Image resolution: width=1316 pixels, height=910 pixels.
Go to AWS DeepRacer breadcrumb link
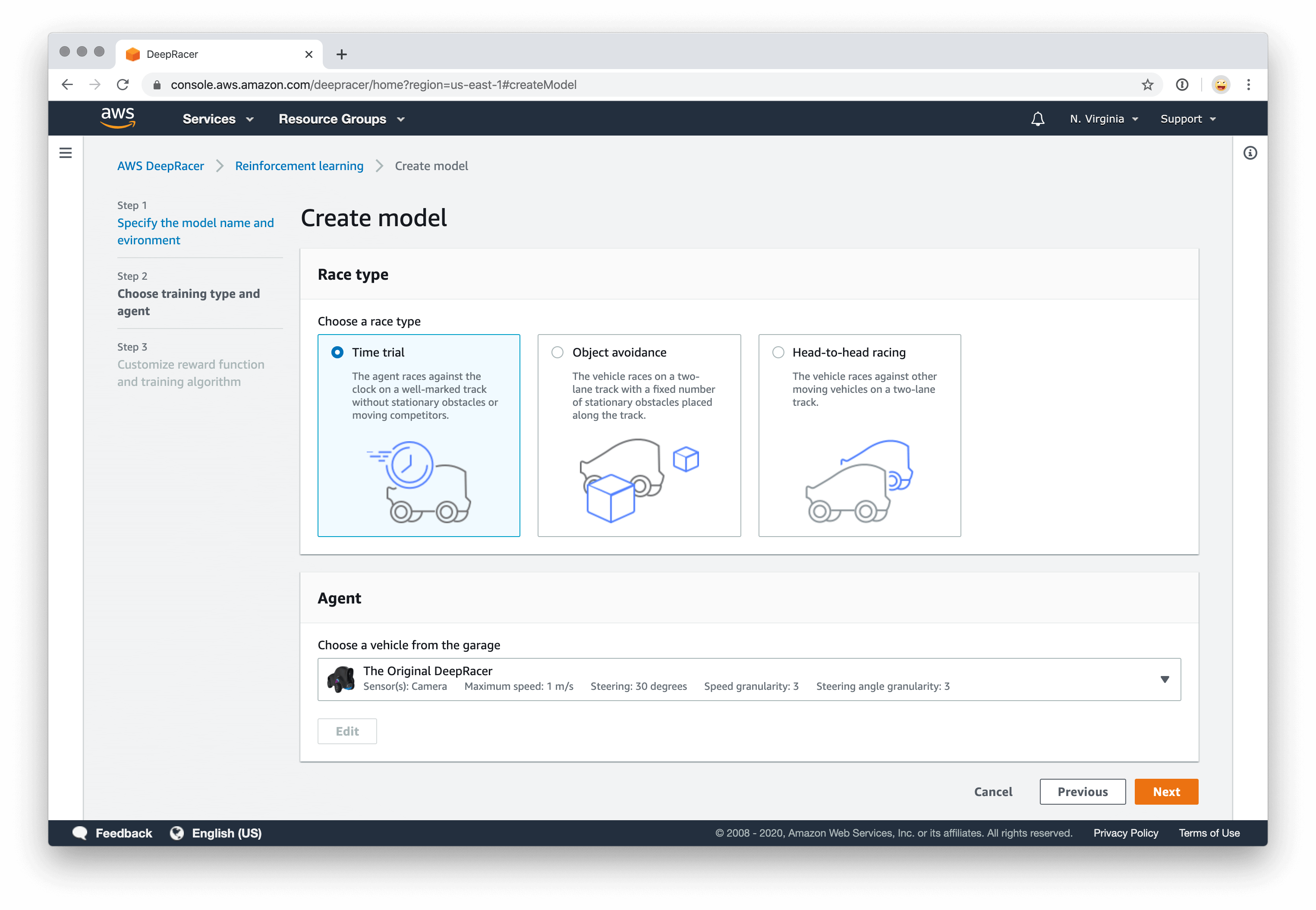click(x=161, y=166)
